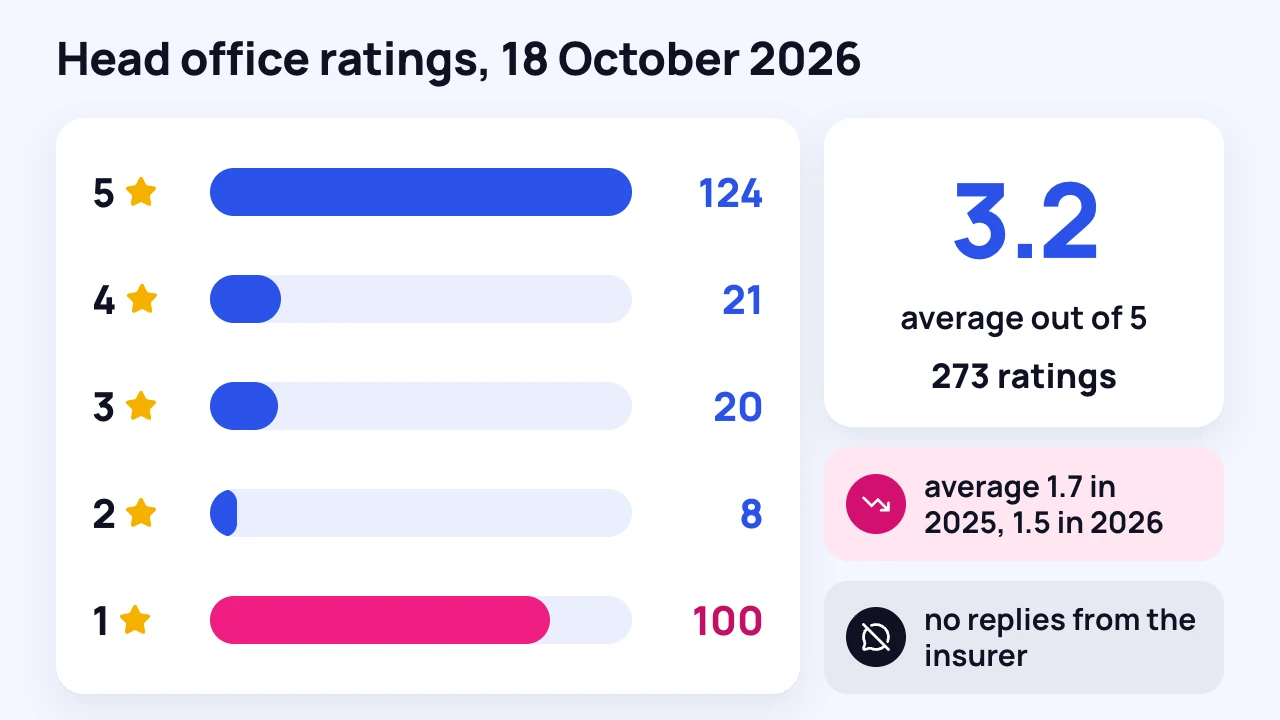Screen dimensions: 1280x720
Task: Click the 124 count for five stars
Action: pos(730,193)
